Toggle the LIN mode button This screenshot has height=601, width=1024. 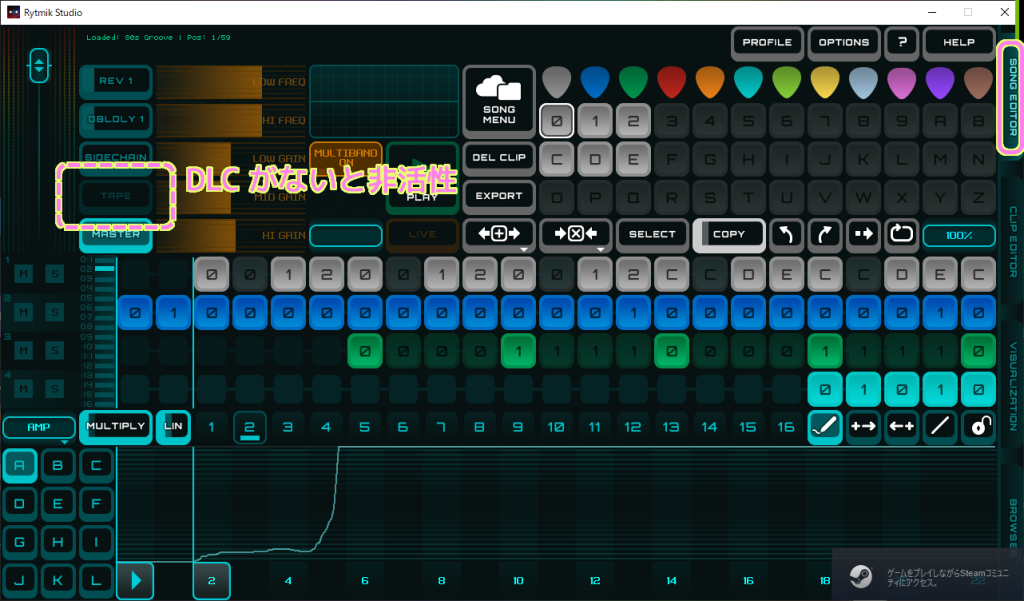[x=173, y=427]
